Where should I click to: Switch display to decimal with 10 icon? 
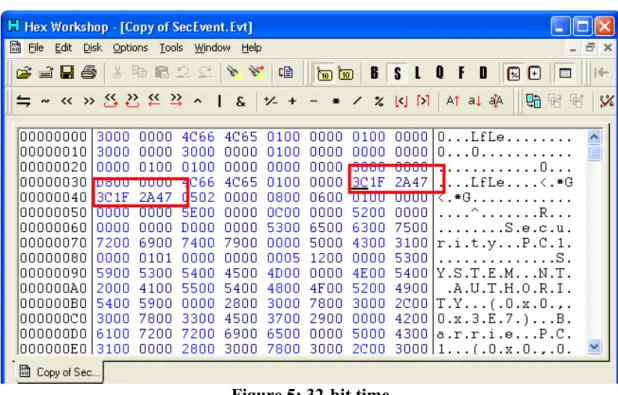(346, 73)
